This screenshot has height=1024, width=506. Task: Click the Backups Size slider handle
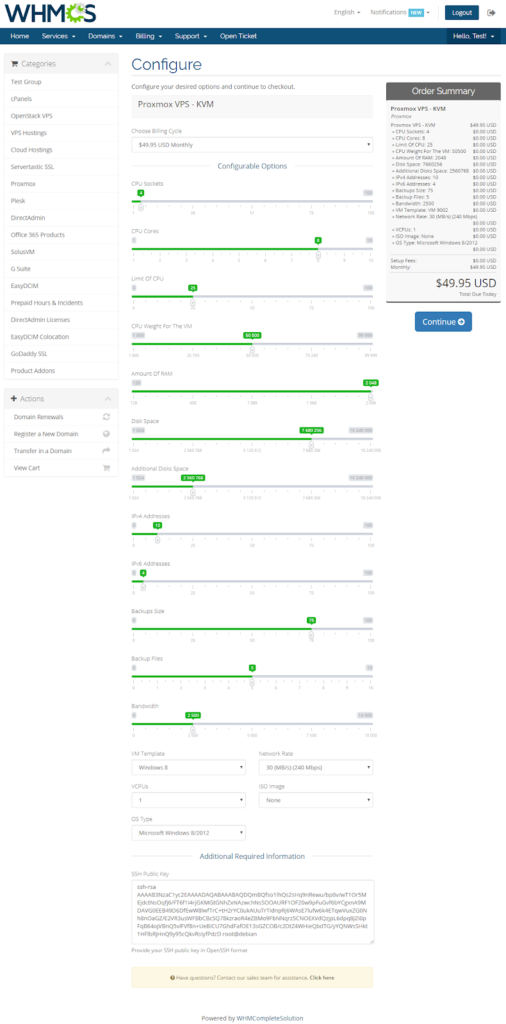click(311, 635)
